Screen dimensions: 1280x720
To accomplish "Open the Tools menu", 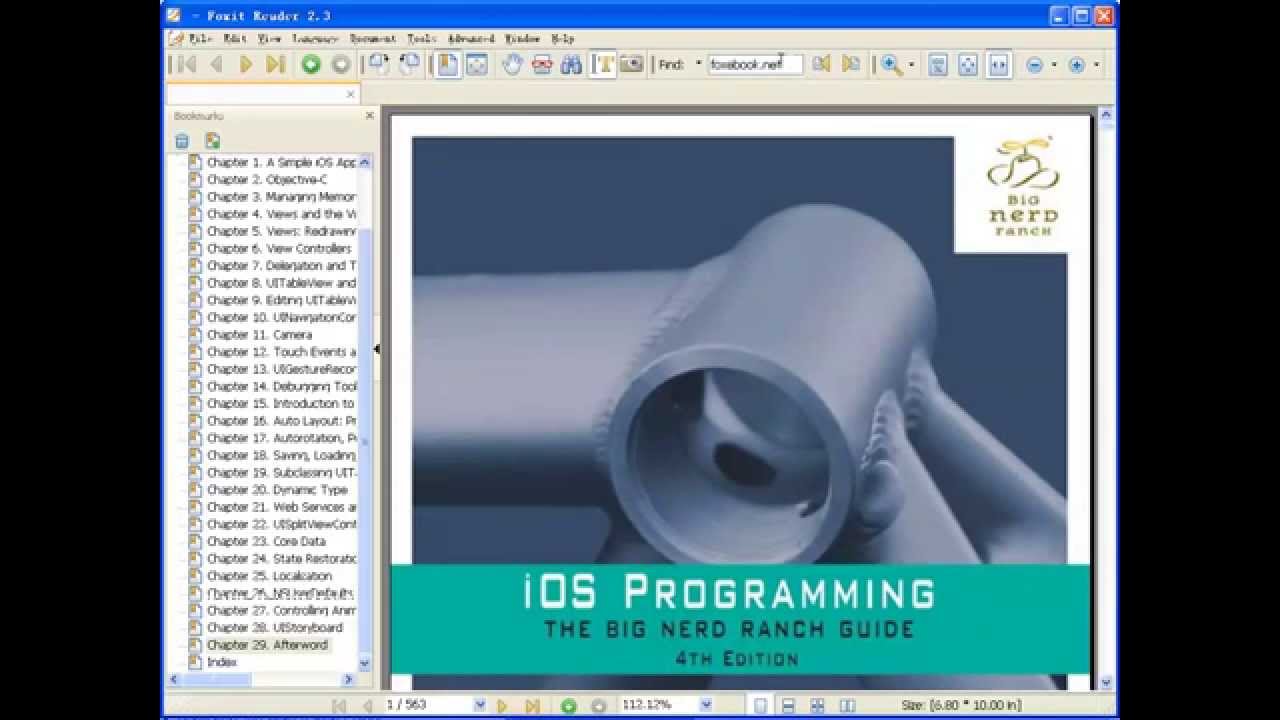I will pos(421,38).
